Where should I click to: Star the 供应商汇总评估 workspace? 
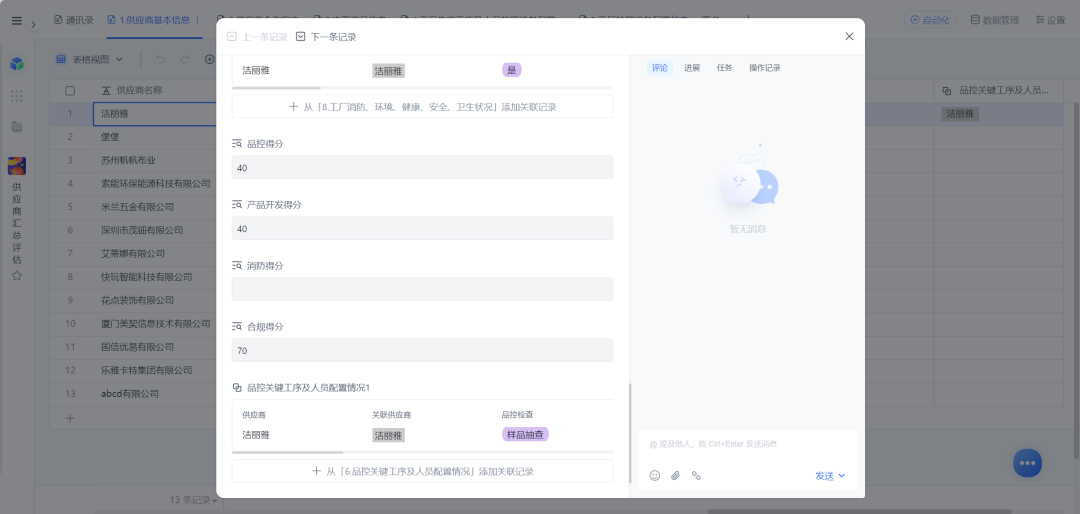(17, 275)
